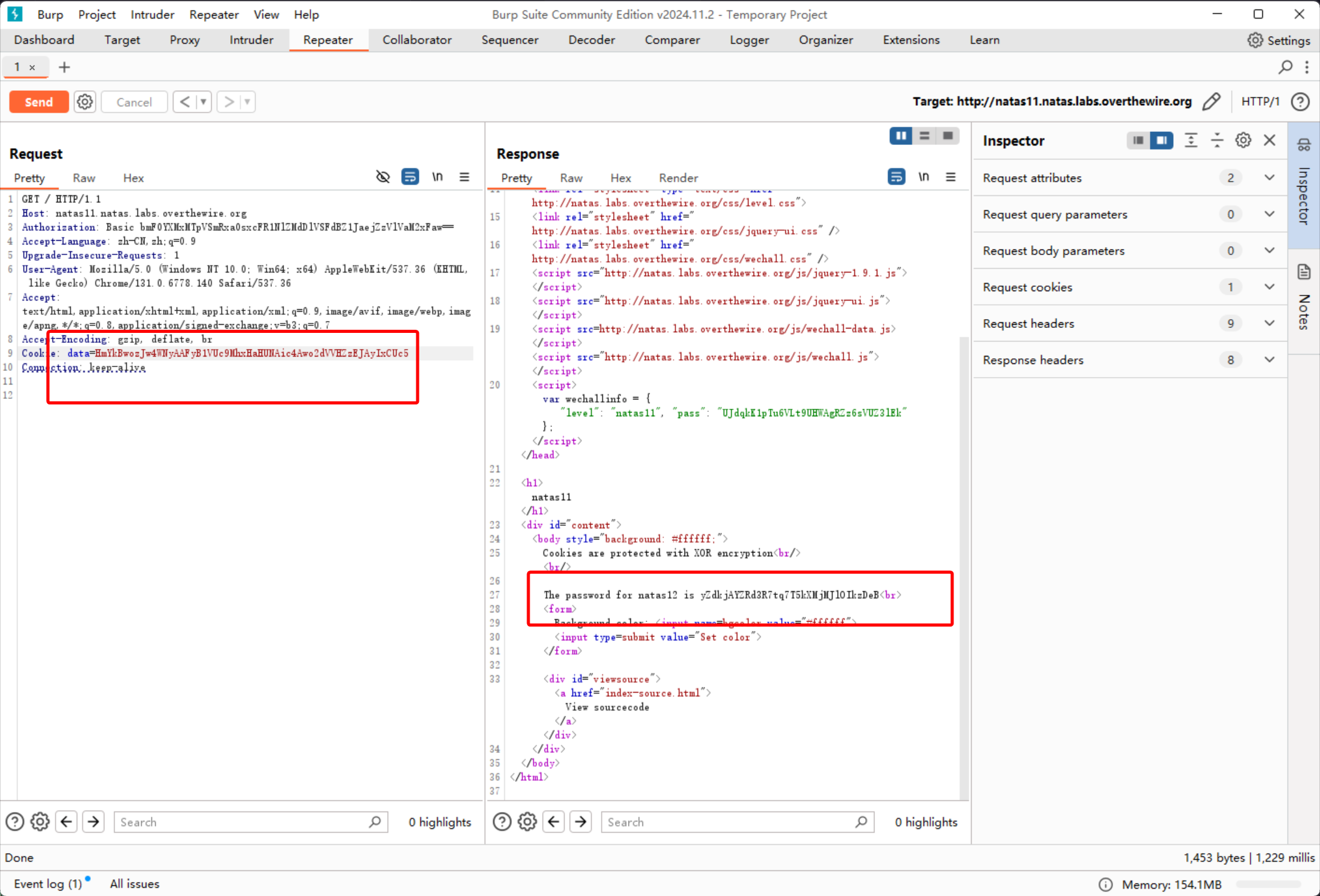The width and height of the screenshot is (1320, 896).
Task: Click the HTTP/1 protocol toggle
Action: (x=1260, y=101)
